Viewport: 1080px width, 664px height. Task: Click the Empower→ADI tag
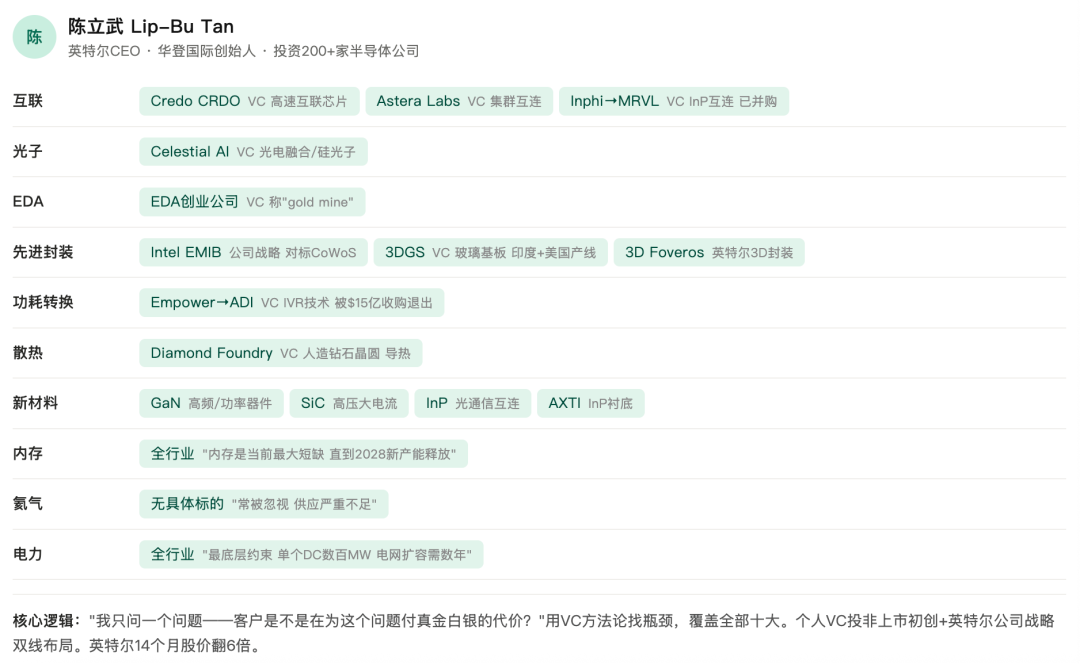click(291, 302)
